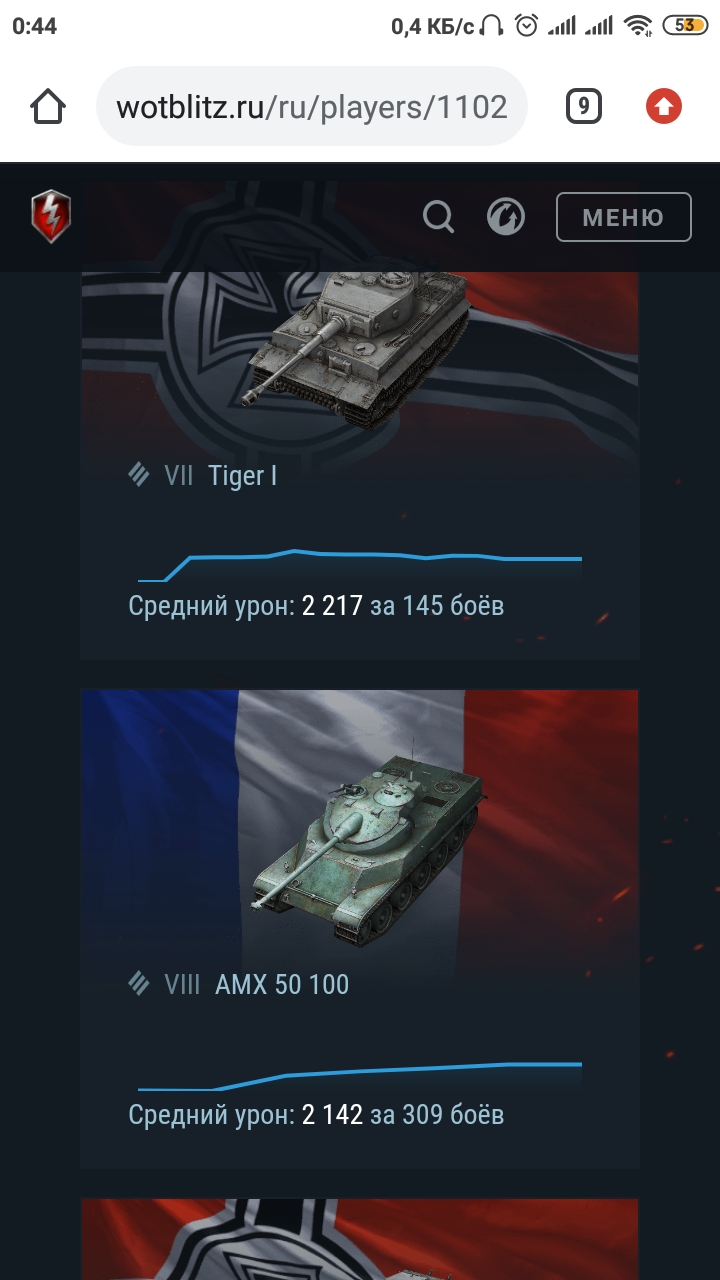Select the AMX 50 100 tank name
Image resolution: width=720 pixels, height=1280 pixels.
pyautogui.click(x=282, y=984)
